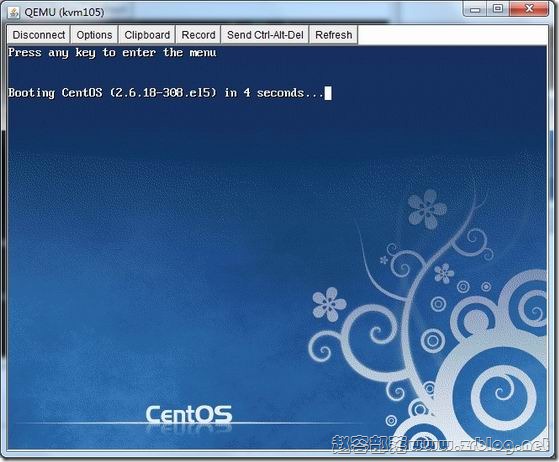The image size is (559, 462).
Task: Maximize the QEMU viewer window
Action: click(x=498, y=9)
